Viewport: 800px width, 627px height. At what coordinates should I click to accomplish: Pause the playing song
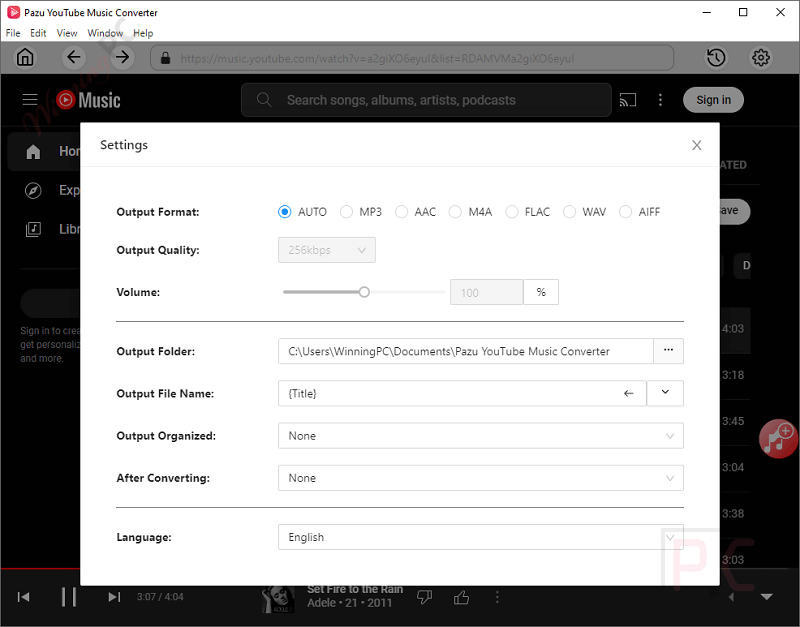[69, 597]
